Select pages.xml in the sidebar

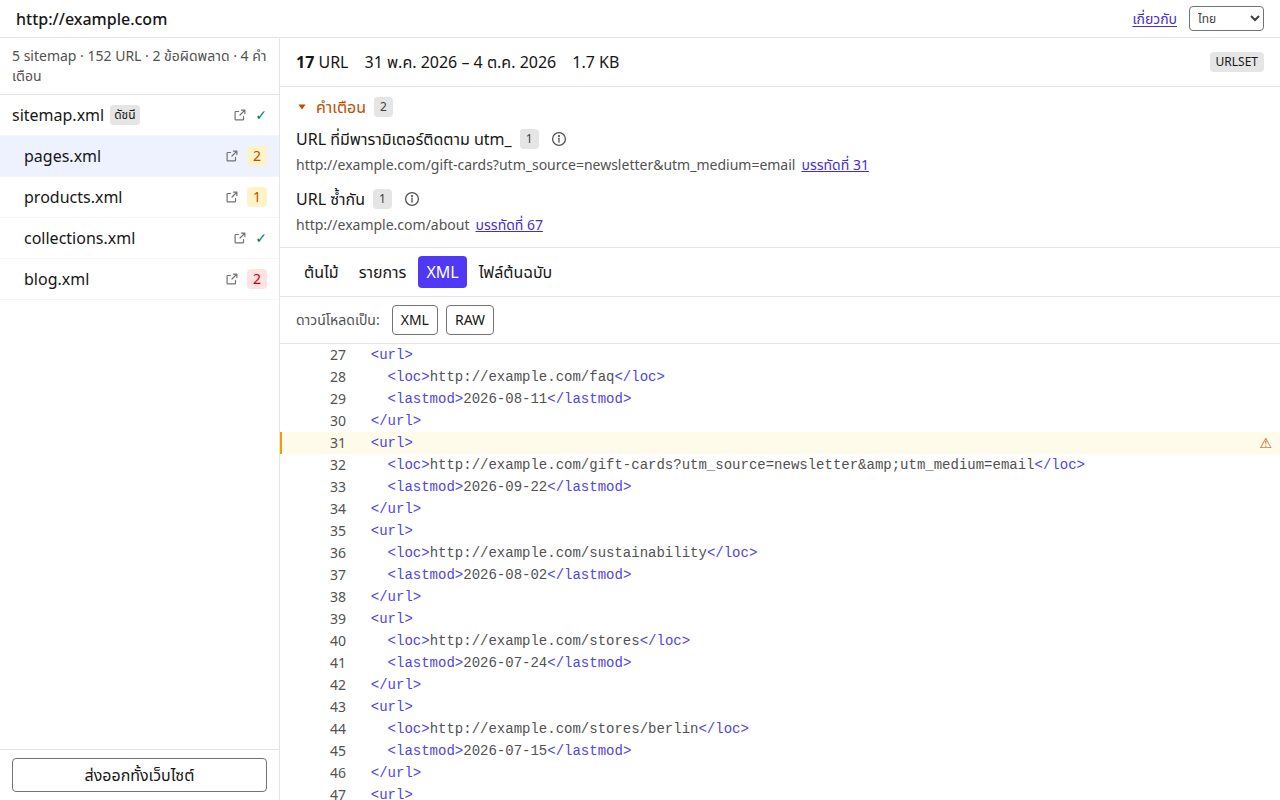139,156
